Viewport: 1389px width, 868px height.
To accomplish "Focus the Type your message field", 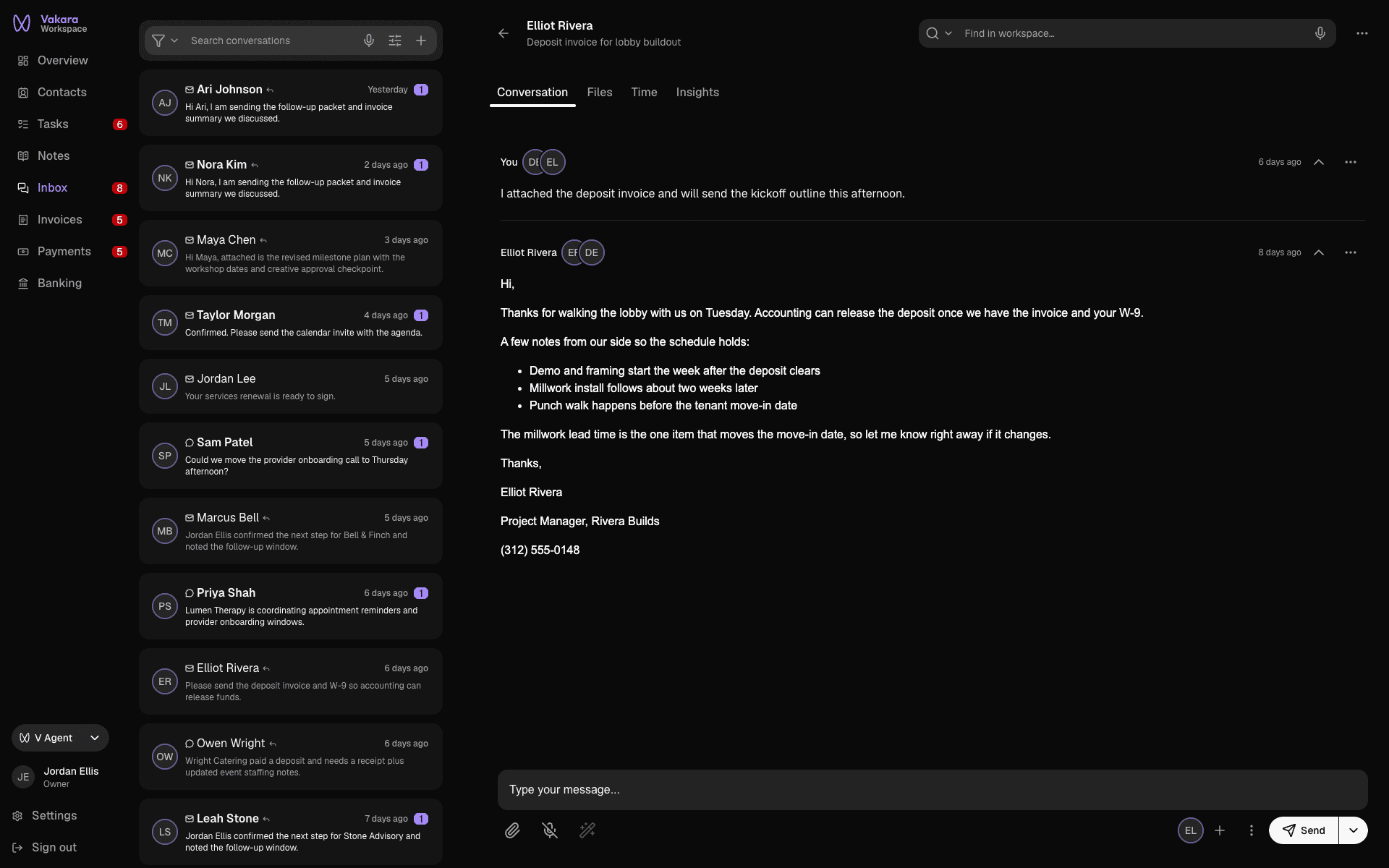I will pyautogui.click(x=933, y=790).
